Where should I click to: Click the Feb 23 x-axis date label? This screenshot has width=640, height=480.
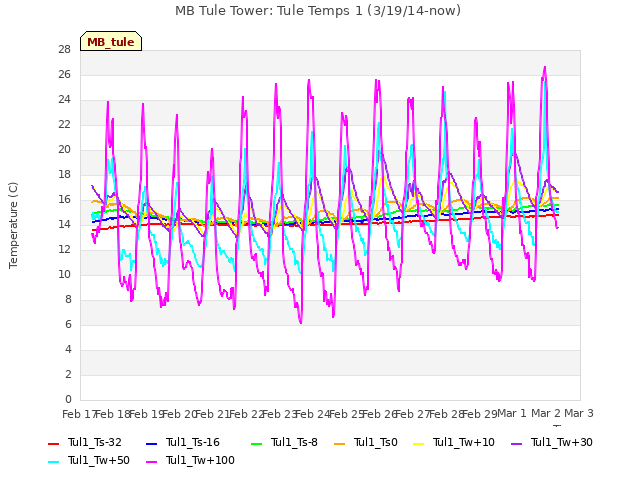280,414
